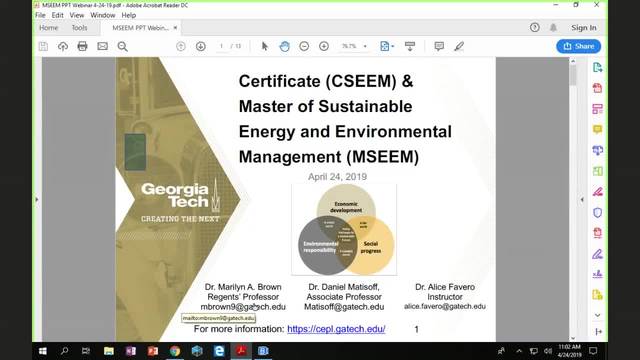Open the cepl.gatech.edu hyperlink
The image size is (640, 360).
point(336,329)
